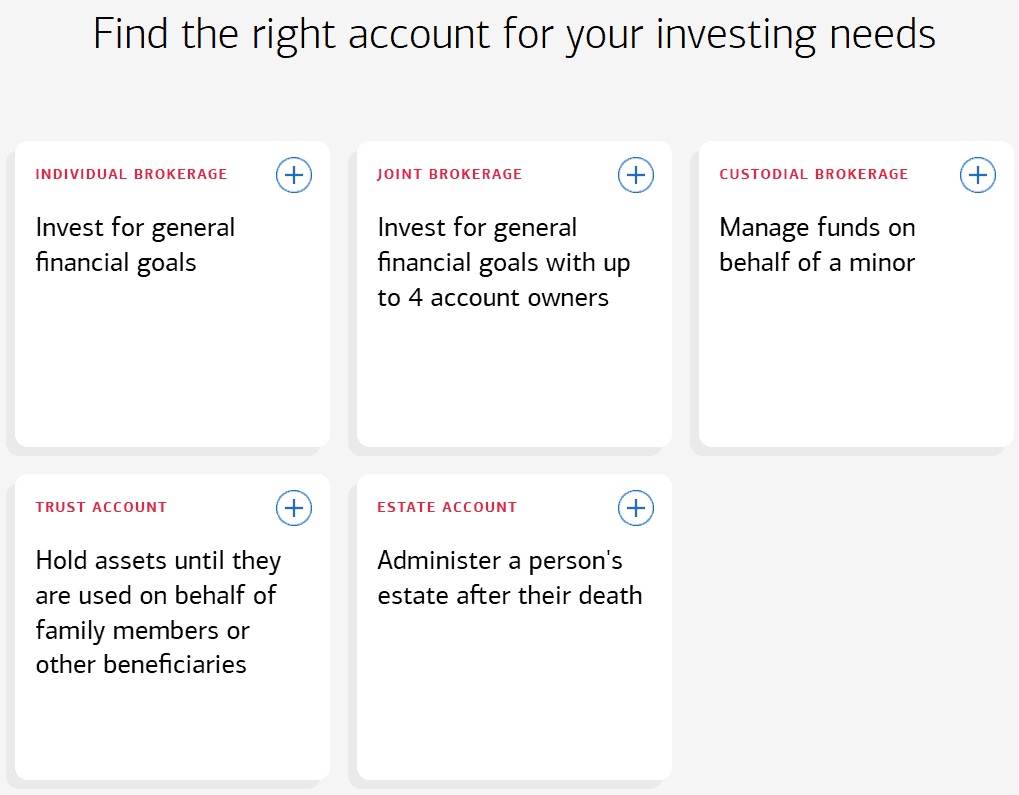Select the Individual Brokerage heading
The height and width of the screenshot is (795, 1019).
click(x=131, y=174)
